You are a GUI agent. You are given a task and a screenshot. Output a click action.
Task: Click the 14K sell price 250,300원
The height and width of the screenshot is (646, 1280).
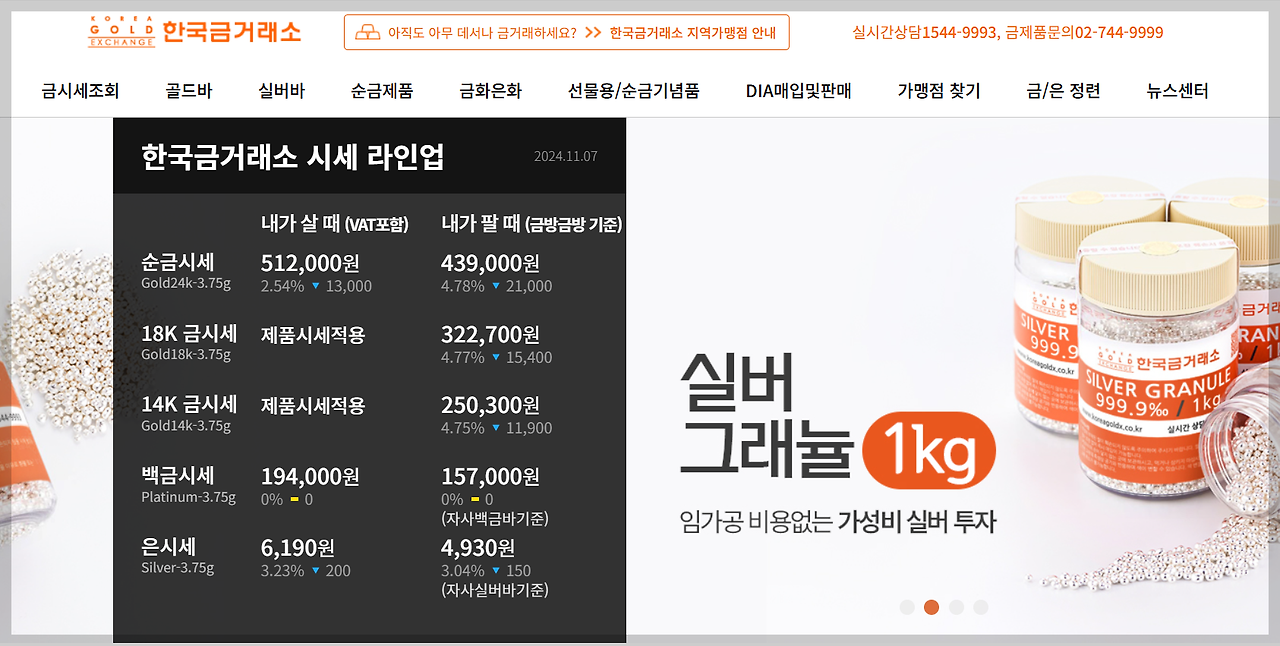coord(490,405)
